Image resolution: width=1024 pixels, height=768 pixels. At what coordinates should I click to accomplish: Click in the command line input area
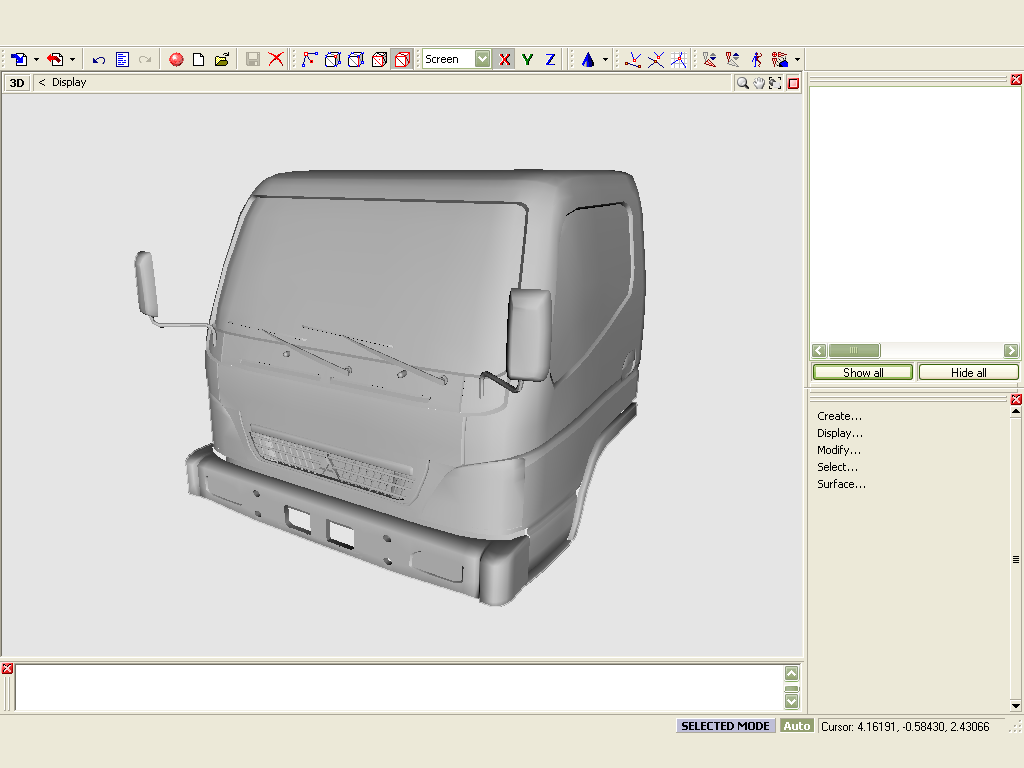(399, 687)
